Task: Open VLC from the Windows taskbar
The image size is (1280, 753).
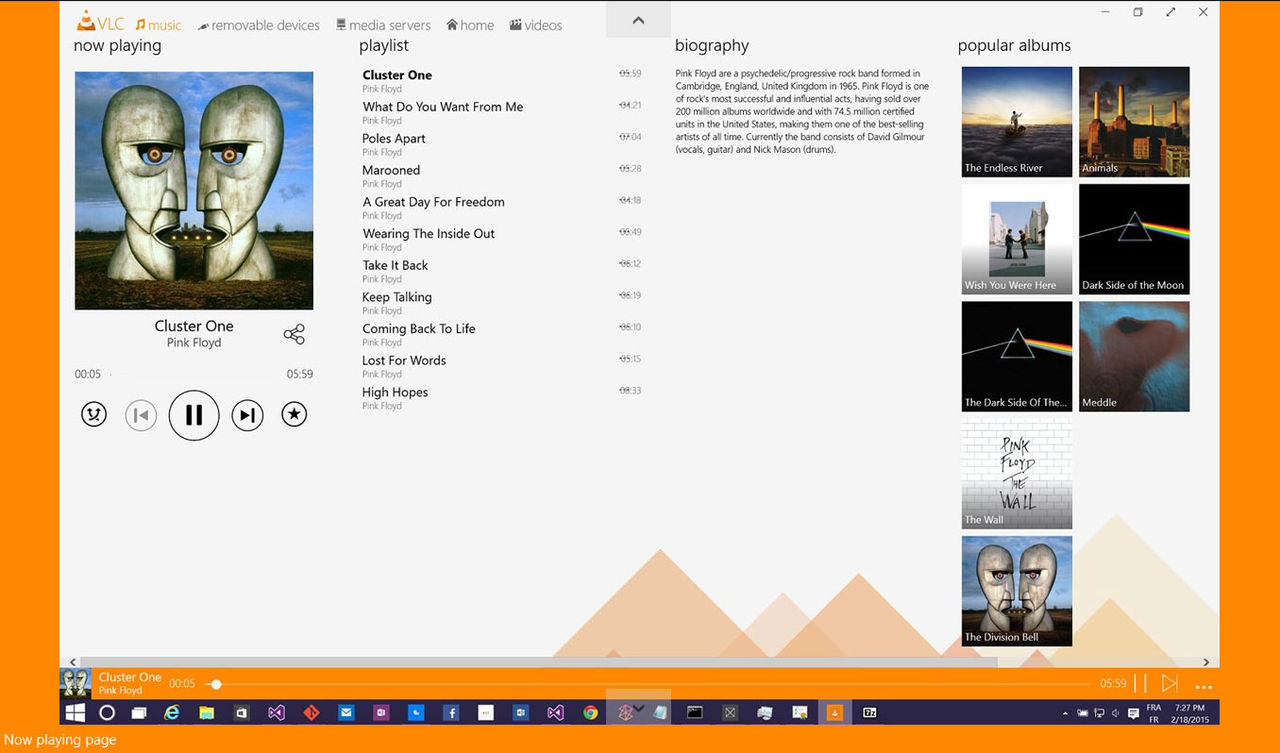Action: coord(833,712)
